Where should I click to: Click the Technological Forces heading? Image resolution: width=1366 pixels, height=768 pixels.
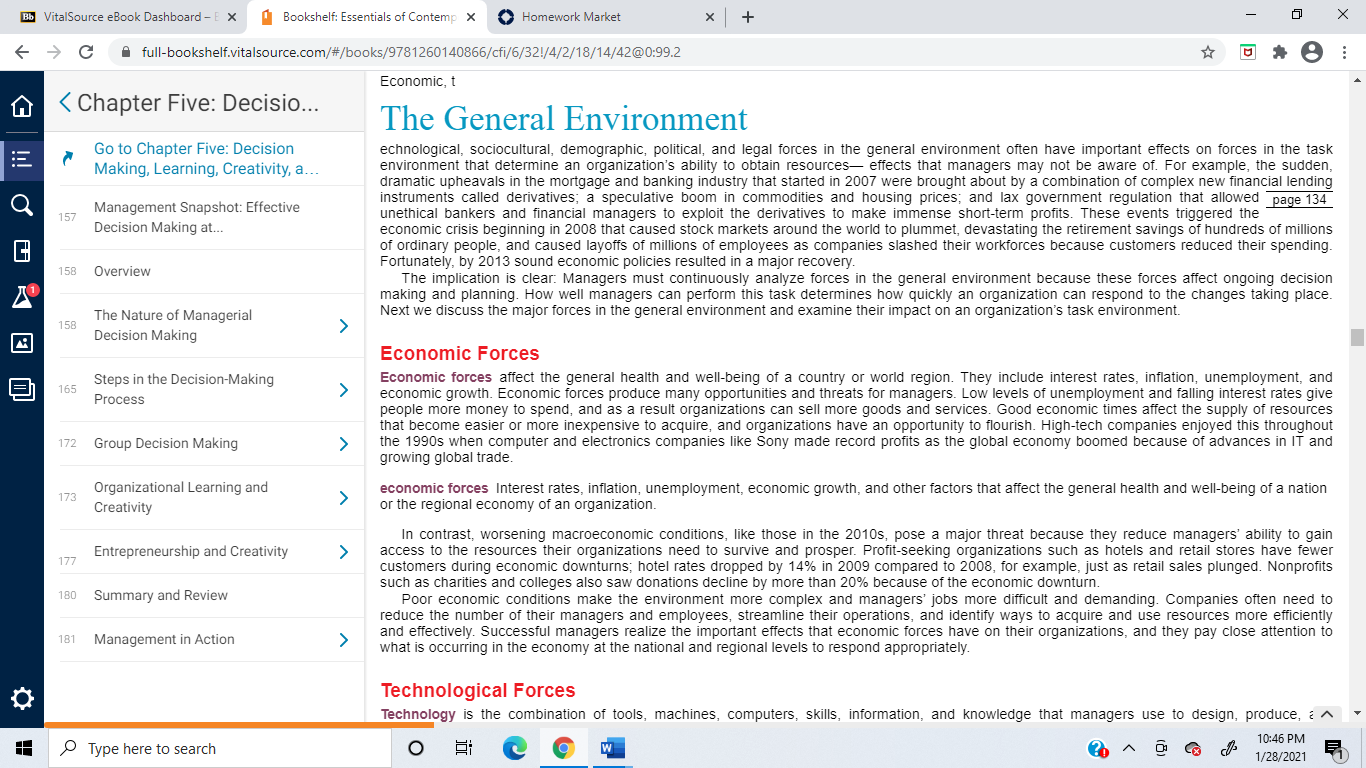[x=480, y=690]
